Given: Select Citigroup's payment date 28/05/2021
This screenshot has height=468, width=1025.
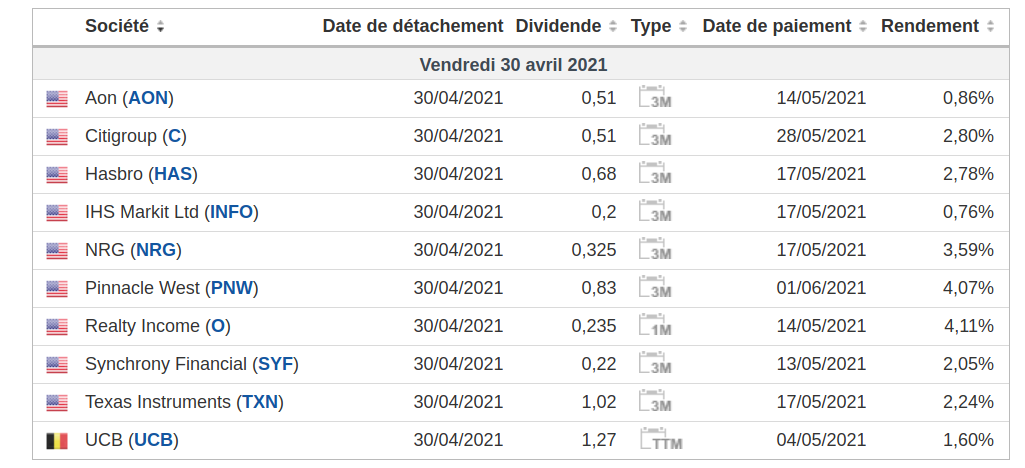Looking at the screenshot, I should 821,136.
